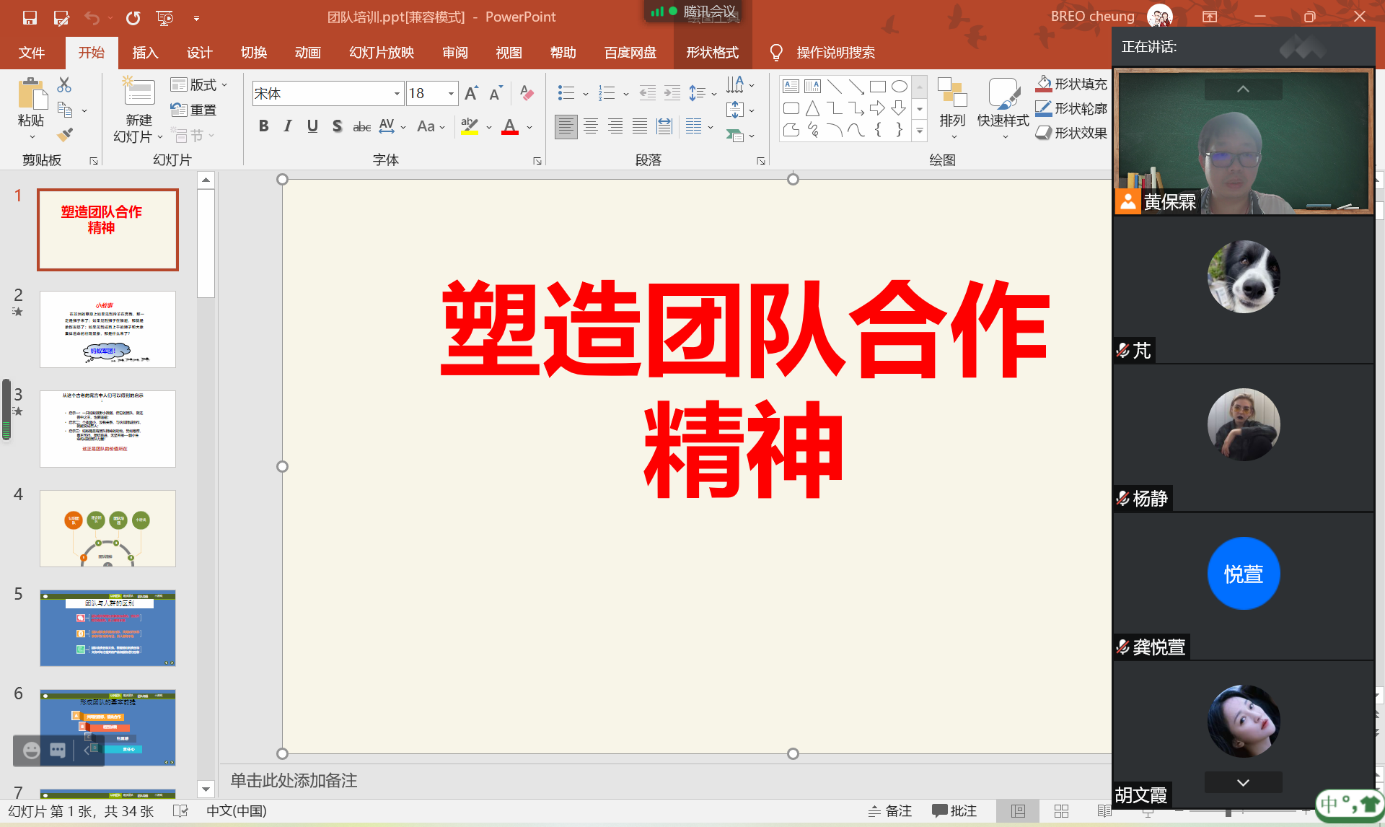Image resolution: width=1385 pixels, height=827 pixels.
Task: Choose the oval shape from the shapes gallery
Action: click(x=899, y=87)
